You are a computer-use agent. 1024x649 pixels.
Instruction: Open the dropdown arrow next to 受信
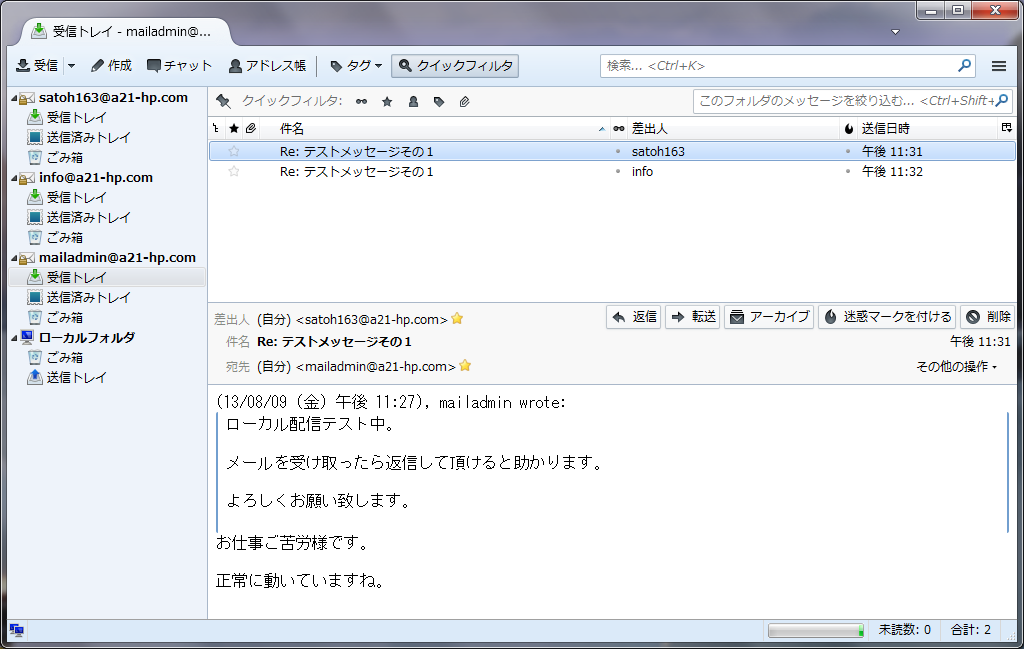tap(72, 65)
